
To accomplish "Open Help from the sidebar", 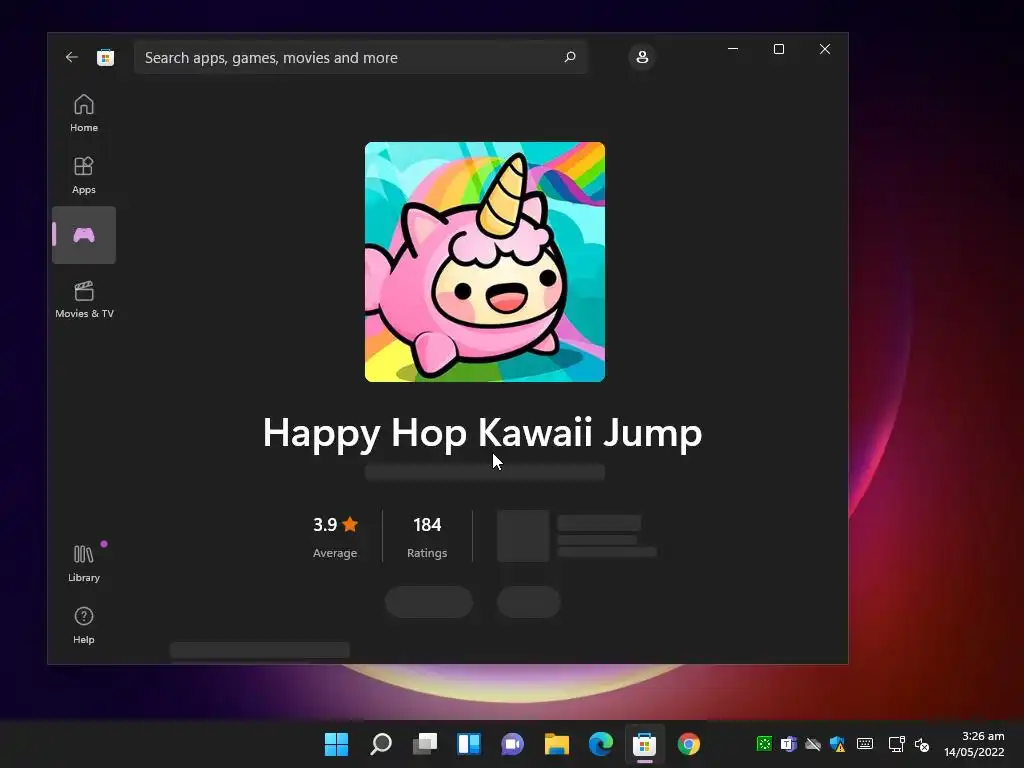I will tap(84, 625).
